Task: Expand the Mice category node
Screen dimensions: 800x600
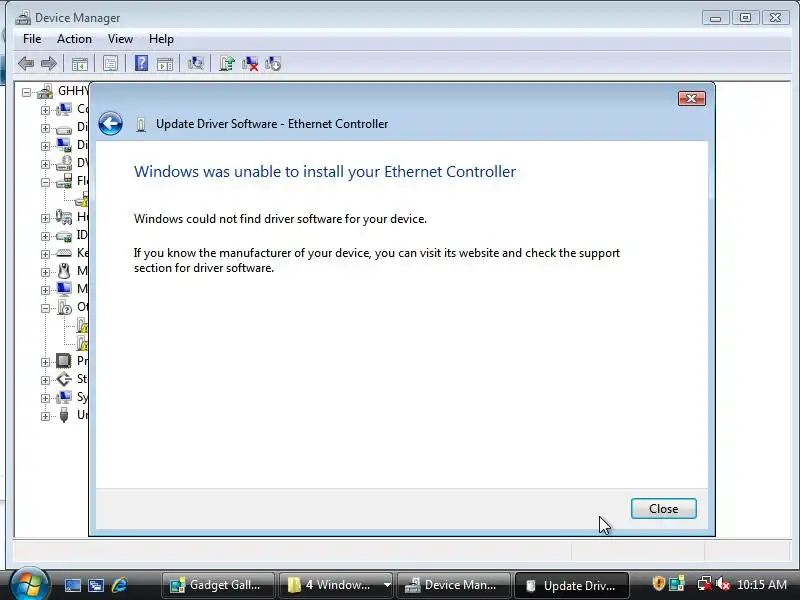Action: (x=45, y=272)
